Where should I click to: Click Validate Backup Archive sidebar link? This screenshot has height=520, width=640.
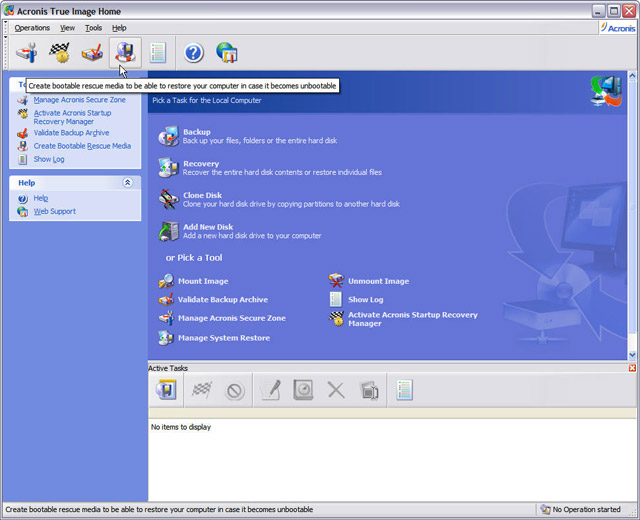71,133
